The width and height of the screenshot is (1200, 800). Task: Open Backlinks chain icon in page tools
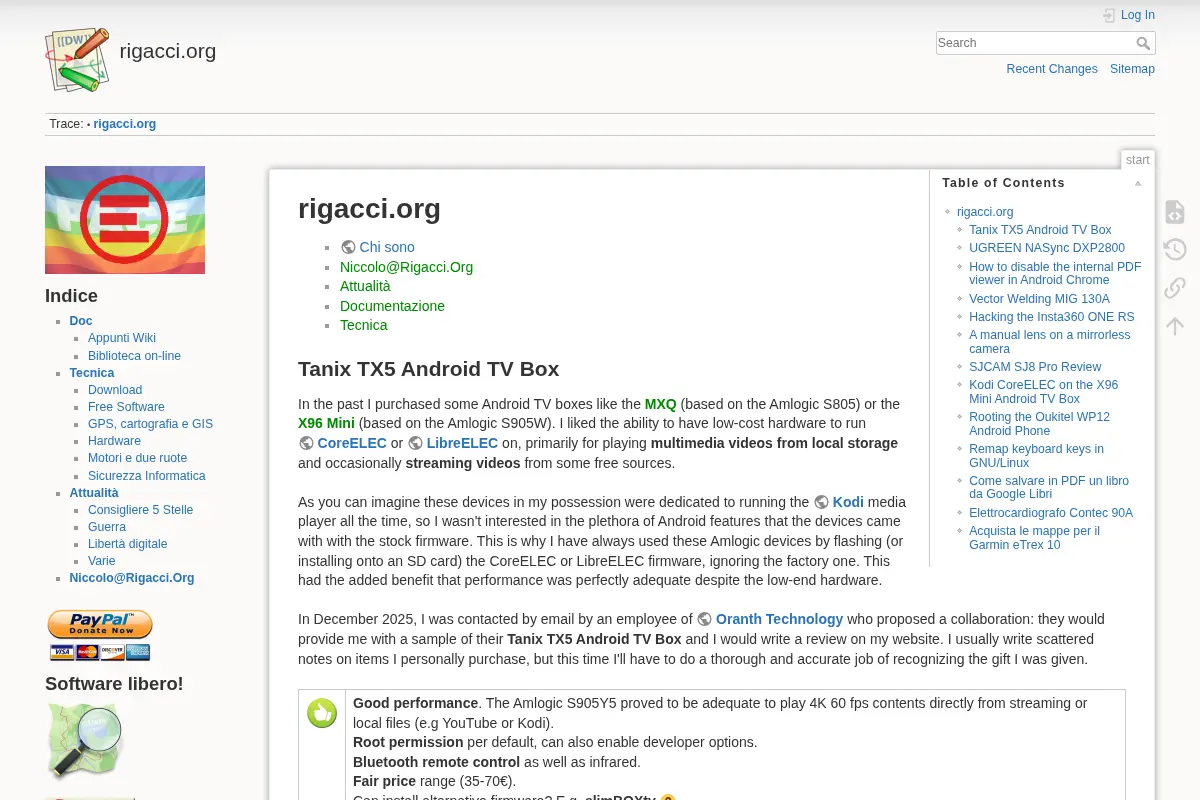[x=1175, y=288]
